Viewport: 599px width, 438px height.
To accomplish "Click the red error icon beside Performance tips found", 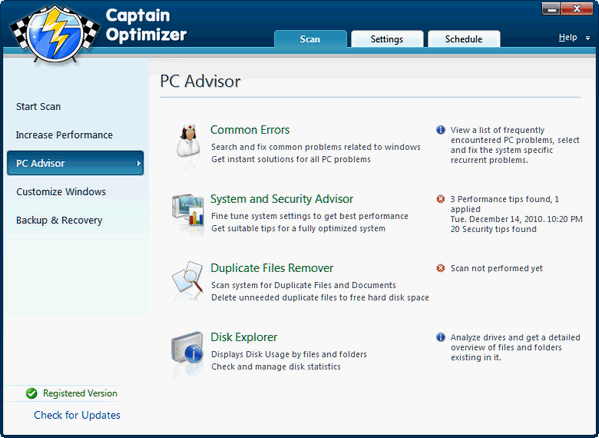I will coord(440,199).
